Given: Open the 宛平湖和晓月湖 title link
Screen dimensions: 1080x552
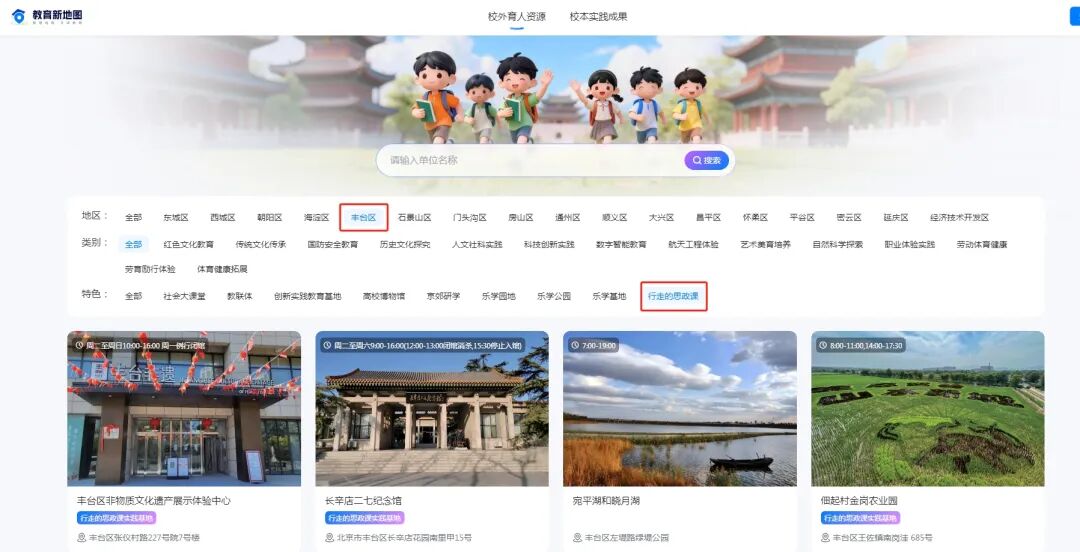Looking at the screenshot, I should click(x=606, y=500).
